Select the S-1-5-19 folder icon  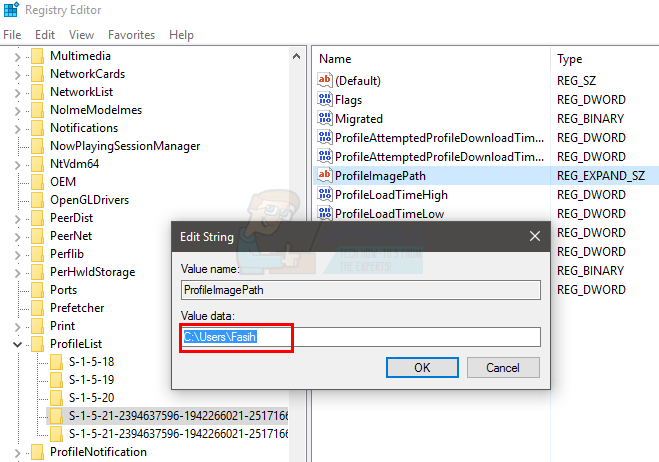click(56, 380)
